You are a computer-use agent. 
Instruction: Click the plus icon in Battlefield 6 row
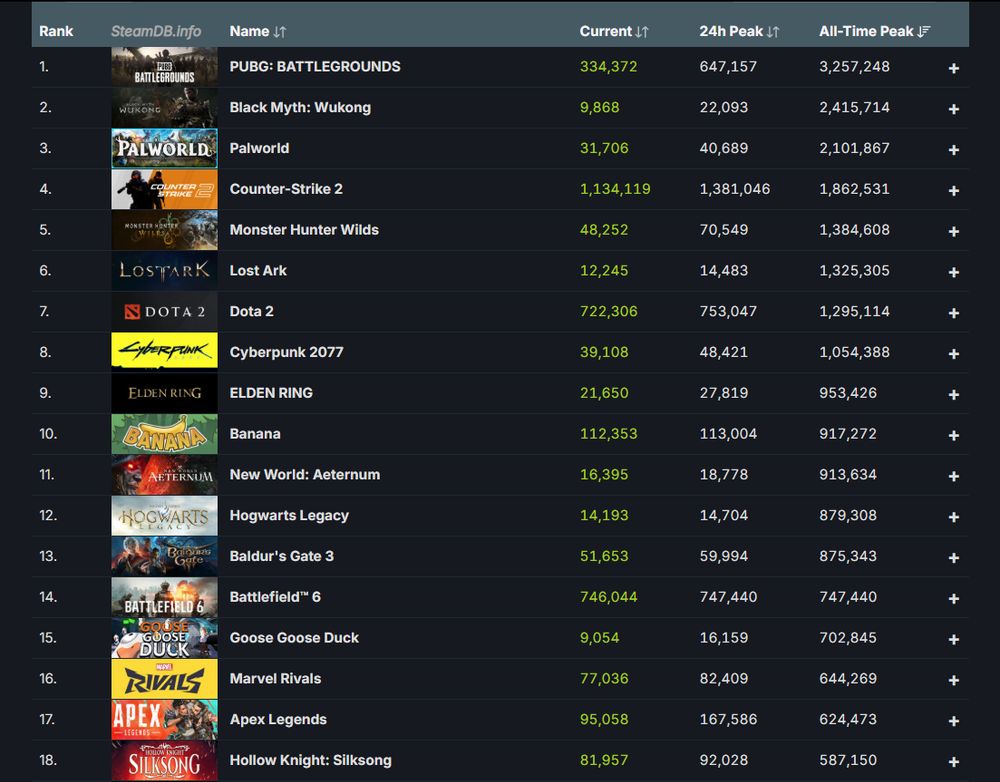coord(953,599)
